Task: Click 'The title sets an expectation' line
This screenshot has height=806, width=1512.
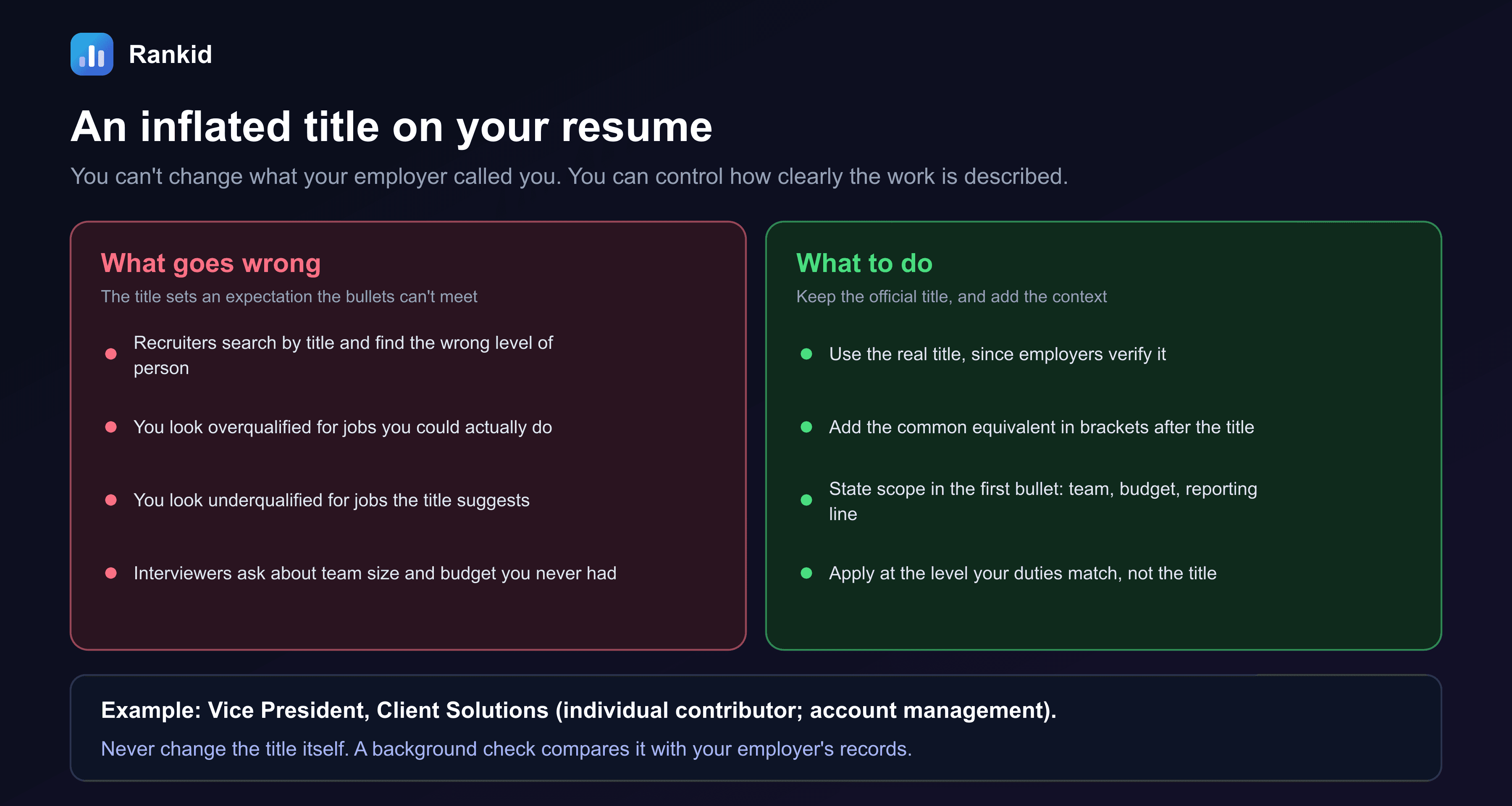Action: coord(289,296)
